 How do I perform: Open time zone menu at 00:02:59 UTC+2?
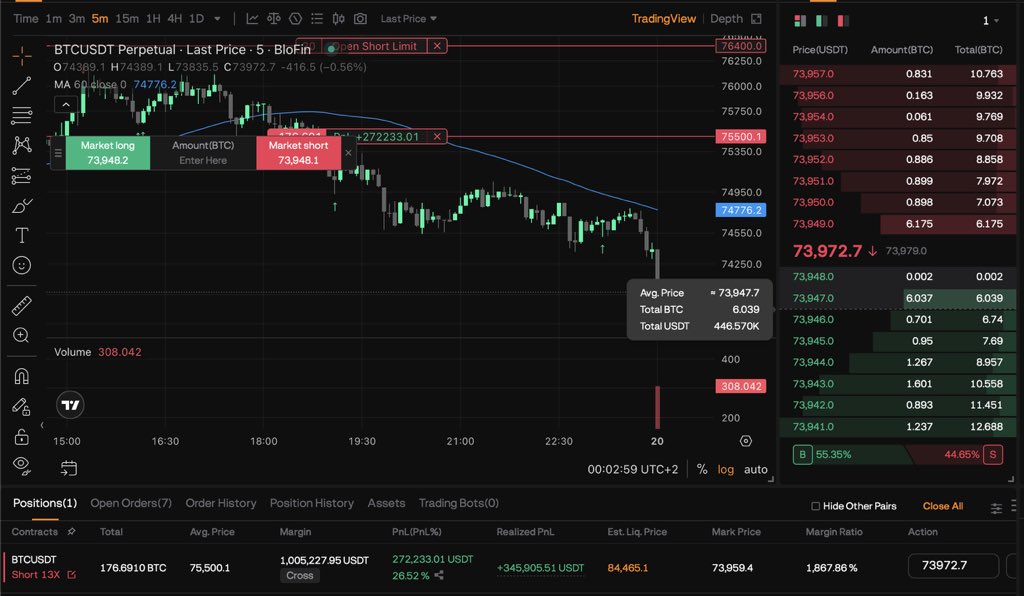(x=632, y=469)
